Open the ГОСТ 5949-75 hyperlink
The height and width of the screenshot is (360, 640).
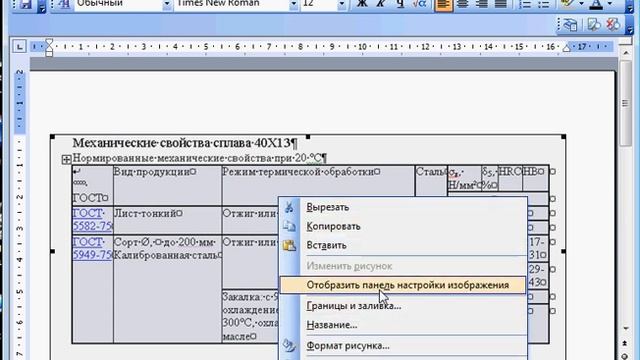pyautogui.click(x=92, y=248)
